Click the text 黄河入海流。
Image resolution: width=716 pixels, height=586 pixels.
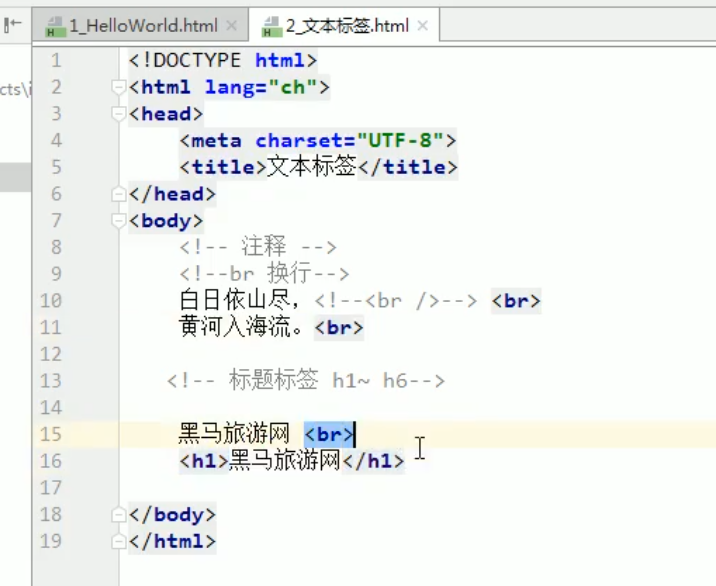(x=241, y=327)
